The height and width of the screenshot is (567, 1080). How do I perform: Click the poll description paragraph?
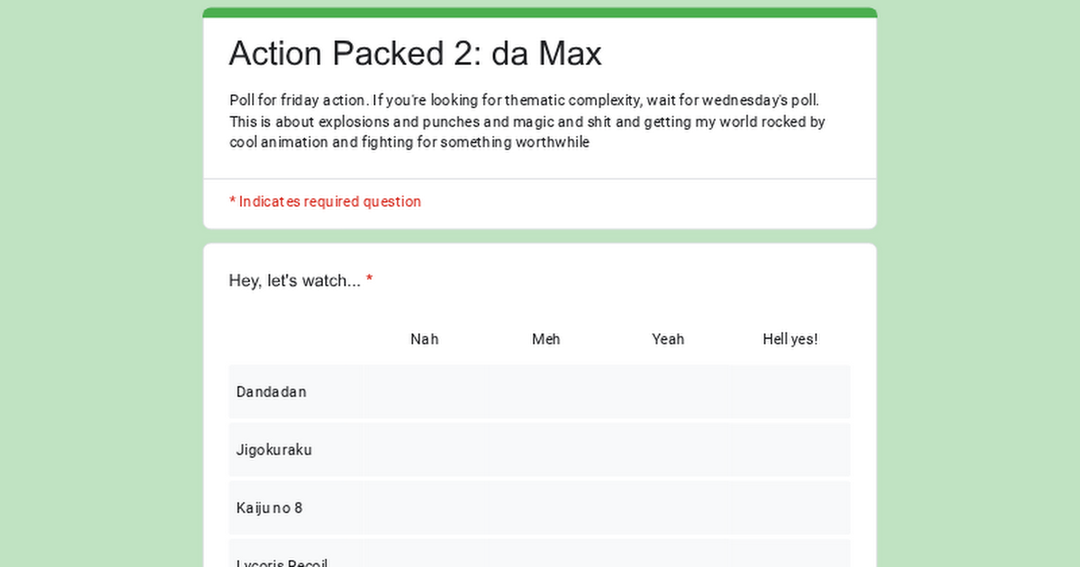527,121
